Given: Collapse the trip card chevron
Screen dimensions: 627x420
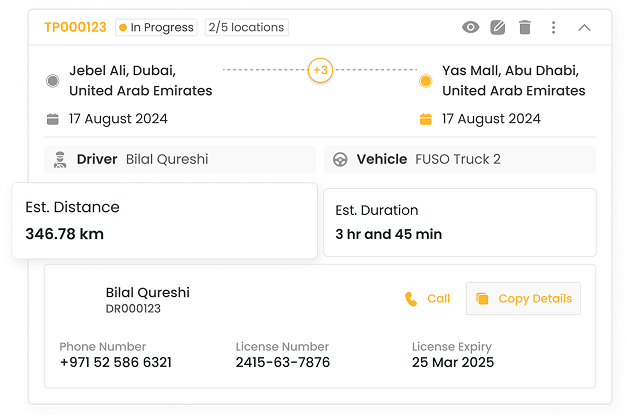Looking at the screenshot, I should pos(585,28).
